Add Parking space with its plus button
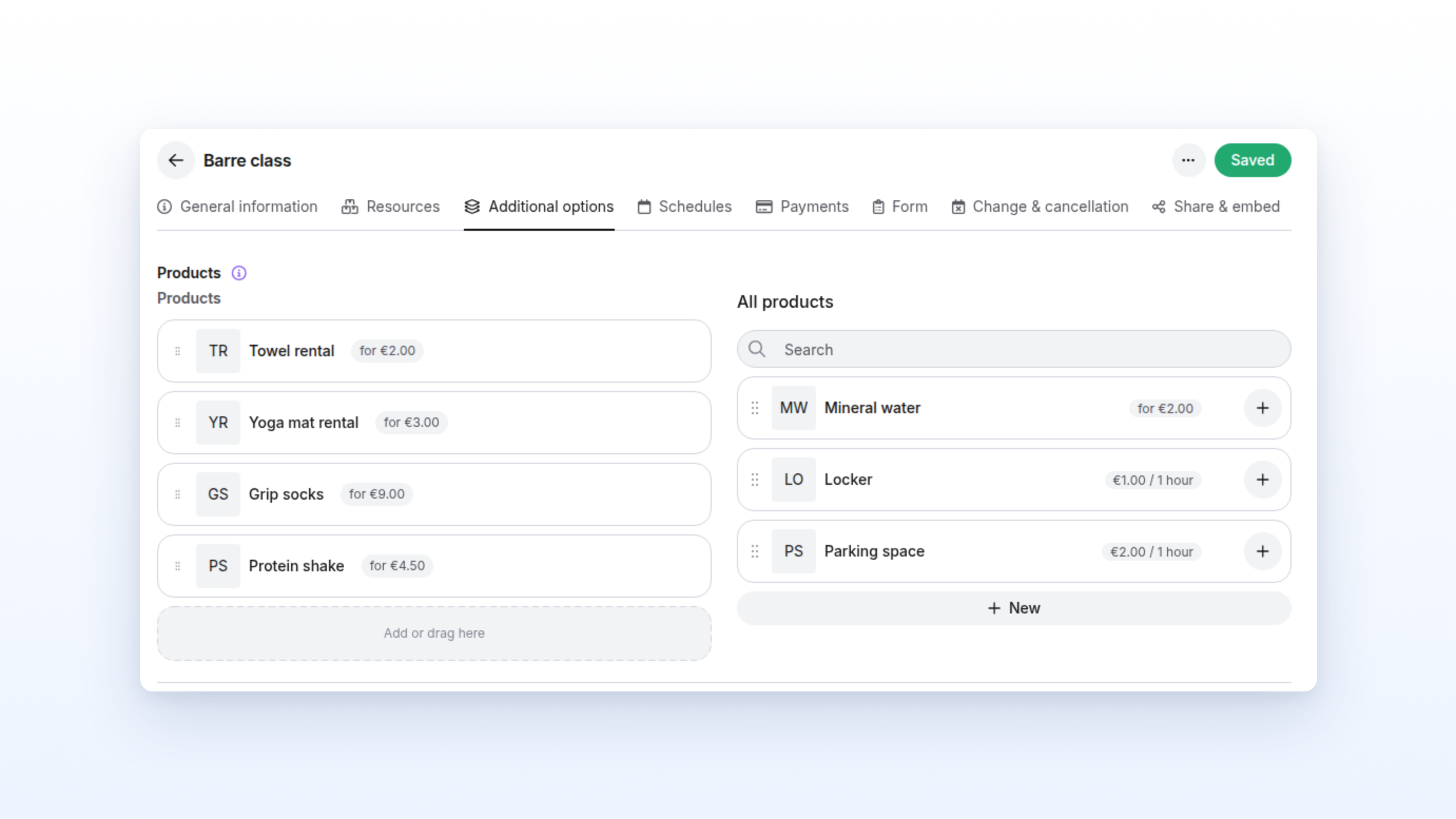Image resolution: width=1456 pixels, height=819 pixels. [1262, 552]
